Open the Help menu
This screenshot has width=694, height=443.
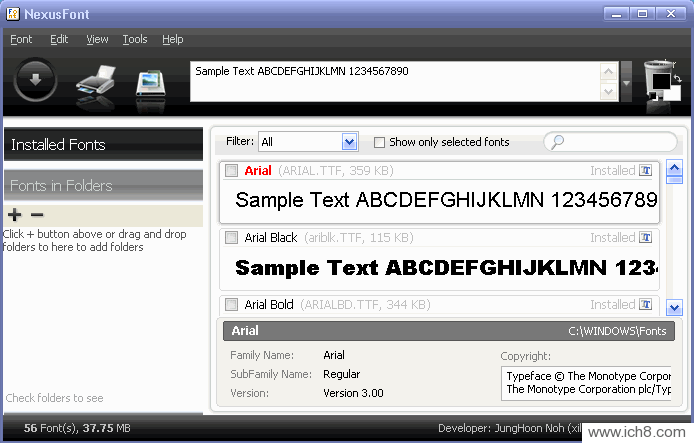pyautogui.click(x=173, y=39)
